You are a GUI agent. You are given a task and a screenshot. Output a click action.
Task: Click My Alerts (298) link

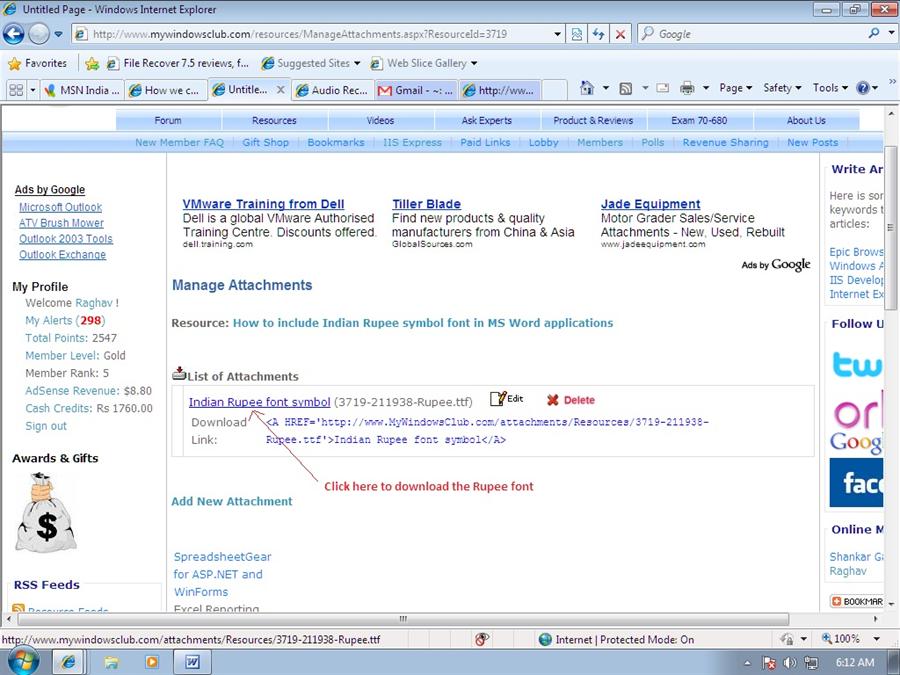65,320
